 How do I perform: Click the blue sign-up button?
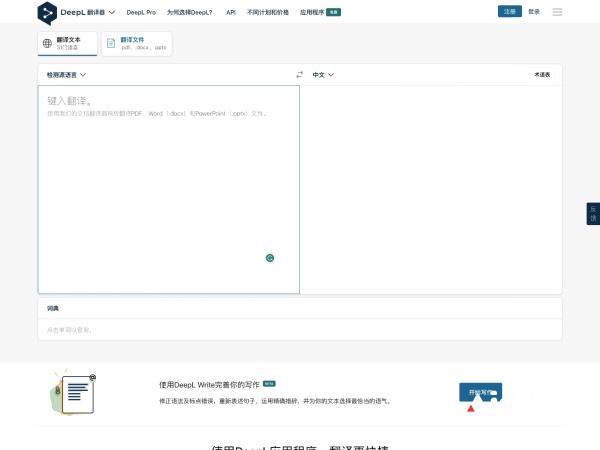509,11
